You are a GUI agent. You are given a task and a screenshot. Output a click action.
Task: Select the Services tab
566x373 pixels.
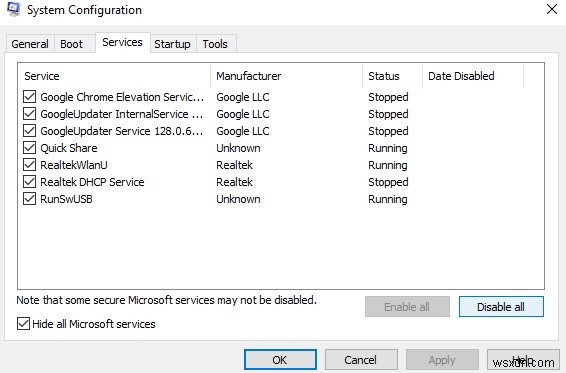tap(122, 42)
